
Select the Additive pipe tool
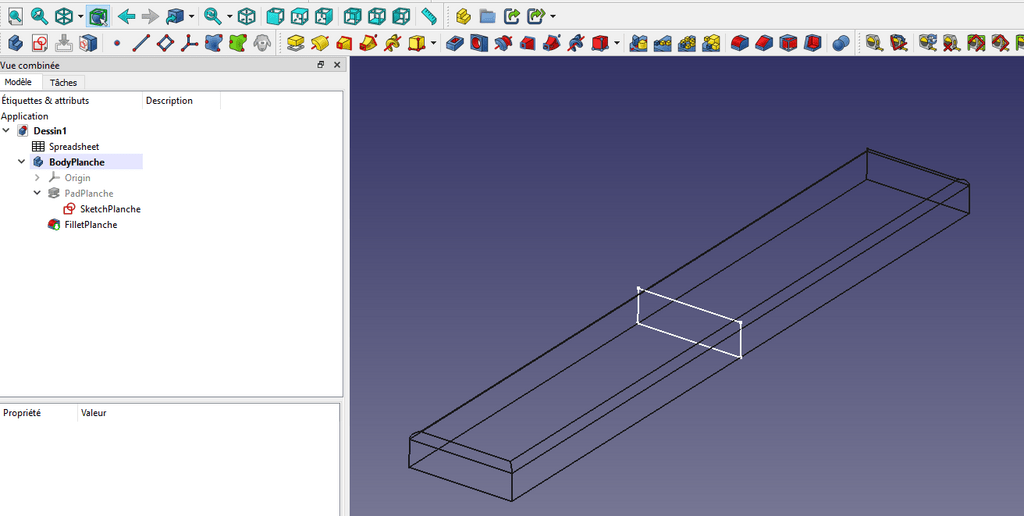[368, 43]
